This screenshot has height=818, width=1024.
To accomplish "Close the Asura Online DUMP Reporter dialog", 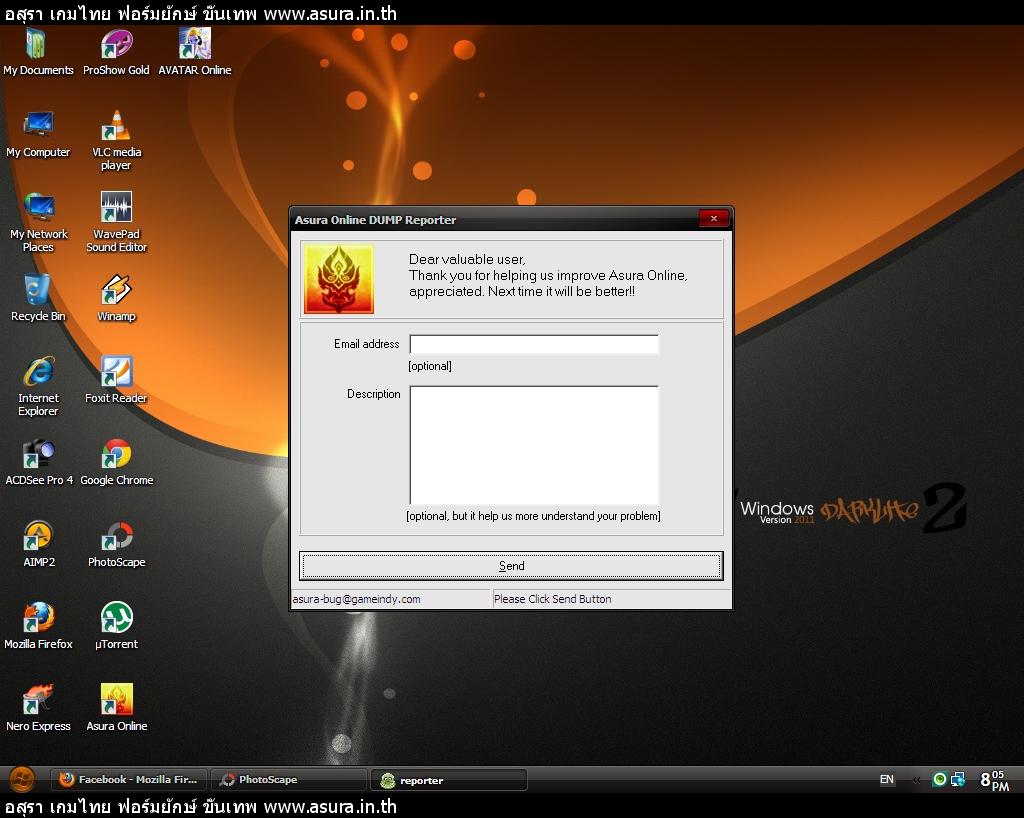I will pos(714,219).
